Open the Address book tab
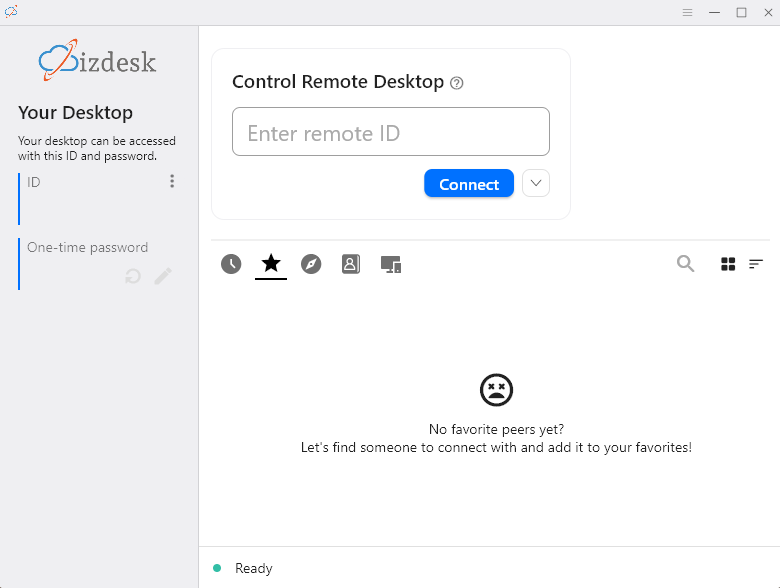The image size is (780, 588). pyautogui.click(x=351, y=264)
